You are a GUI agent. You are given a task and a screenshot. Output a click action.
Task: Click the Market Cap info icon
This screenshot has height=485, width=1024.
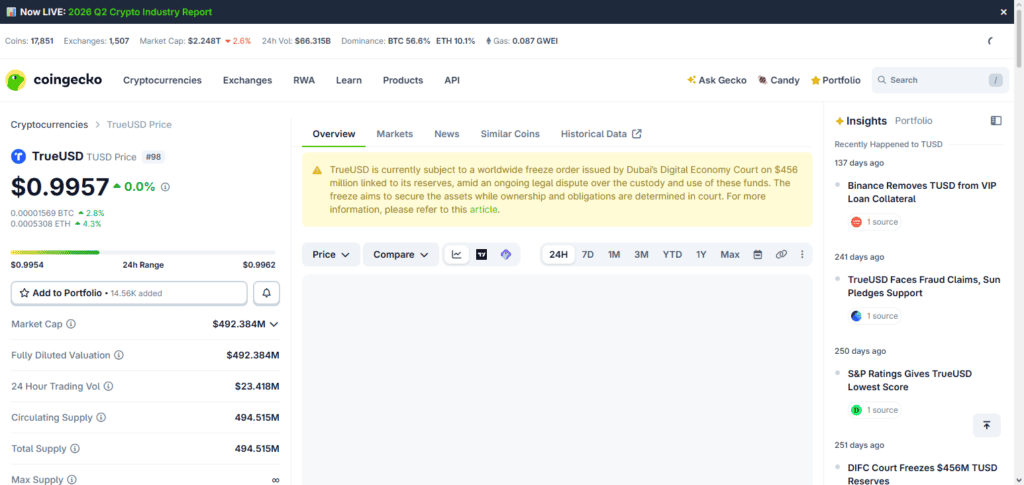pos(71,324)
